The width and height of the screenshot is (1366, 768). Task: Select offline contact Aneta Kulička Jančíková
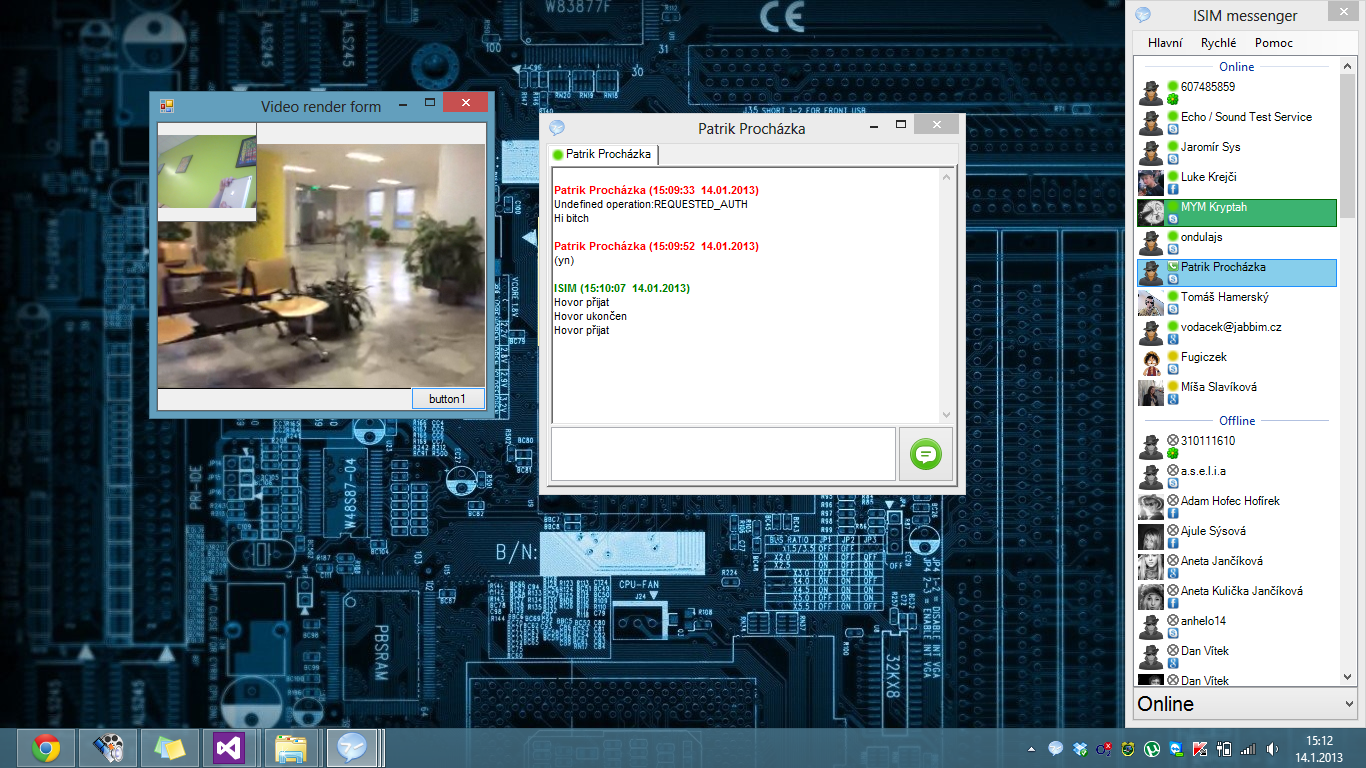point(1237,596)
